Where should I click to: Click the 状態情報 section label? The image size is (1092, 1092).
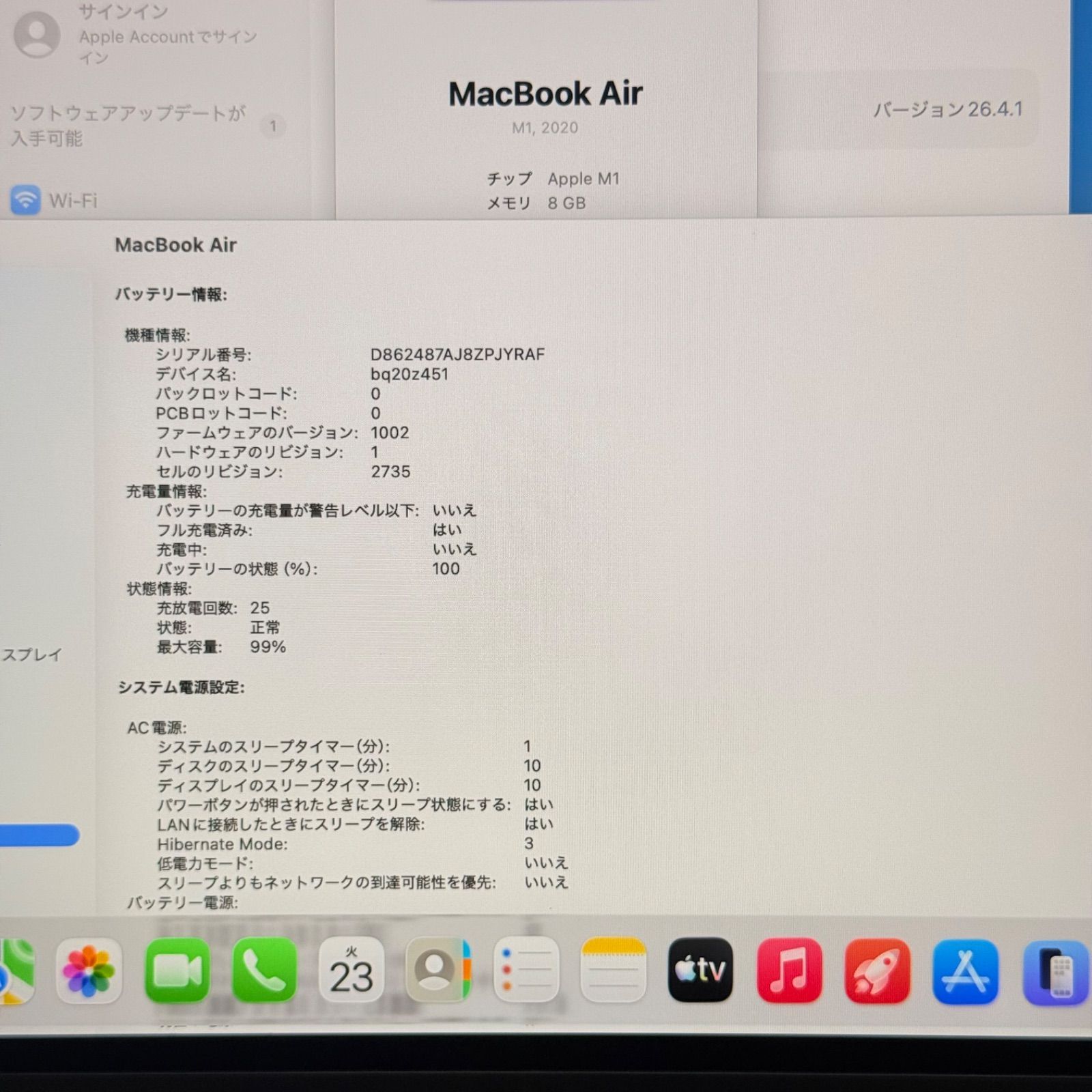click(x=160, y=588)
